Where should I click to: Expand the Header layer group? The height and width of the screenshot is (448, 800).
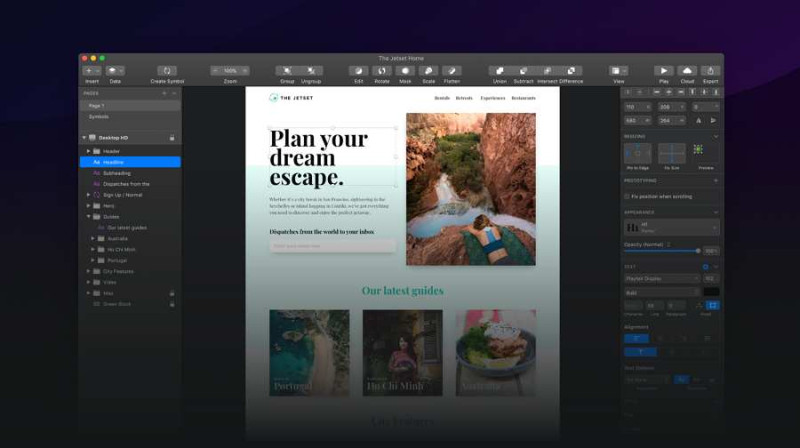pos(88,151)
